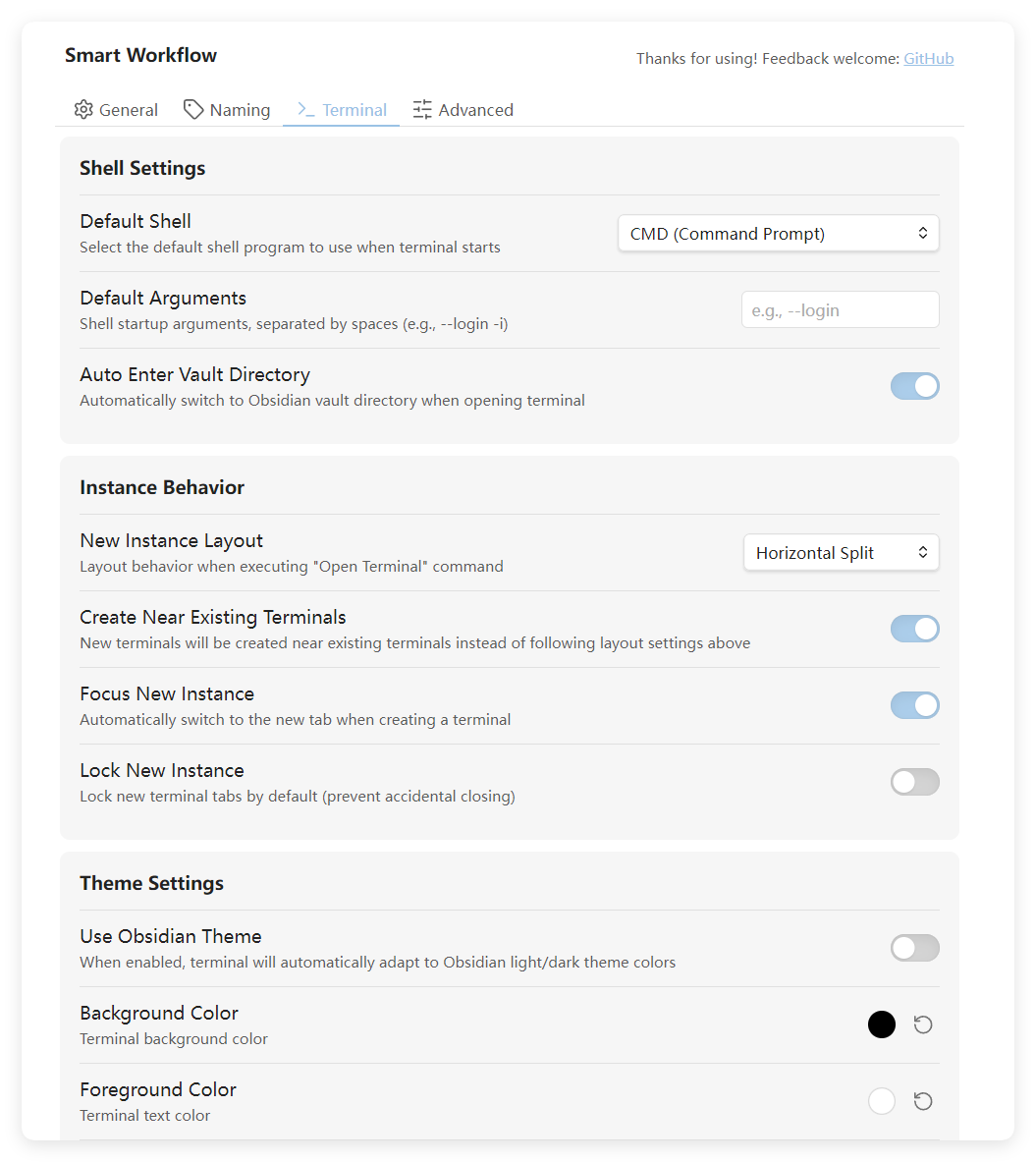1036x1162 pixels.
Task: Expand the New Instance Layout dropdown
Action: coord(841,553)
